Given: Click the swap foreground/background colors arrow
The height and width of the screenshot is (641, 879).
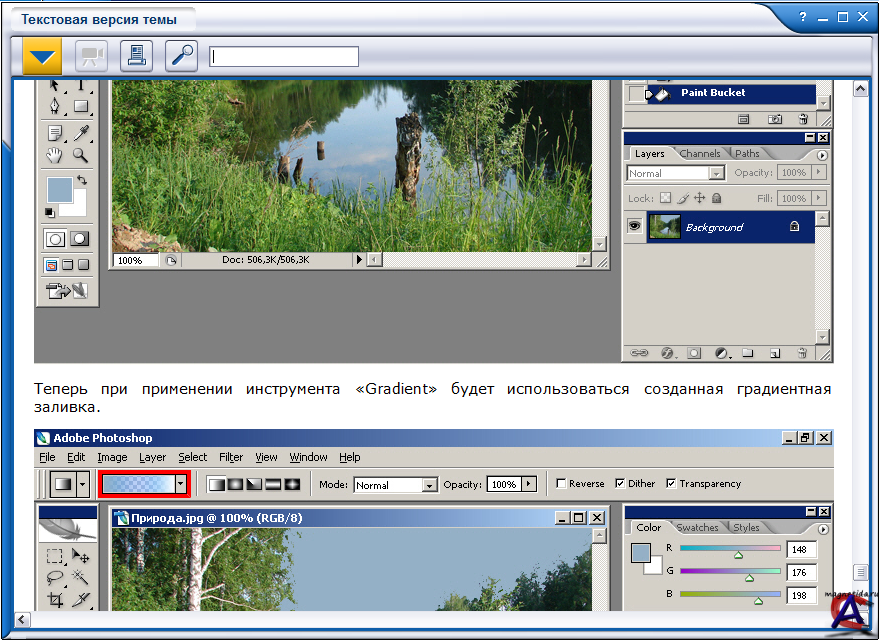Looking at the screenshot, I should tap(81, 181).
